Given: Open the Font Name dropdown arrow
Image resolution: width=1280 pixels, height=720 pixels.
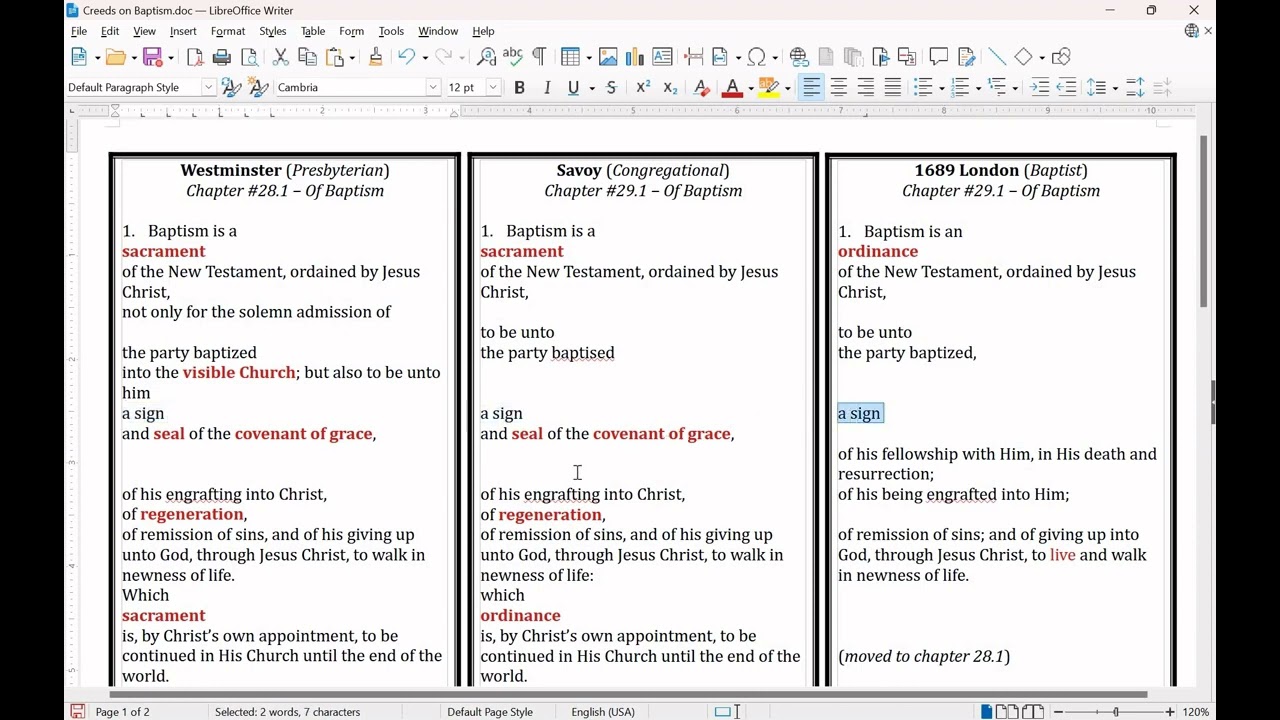Looking at the screenshot, I should coord(433,87).
